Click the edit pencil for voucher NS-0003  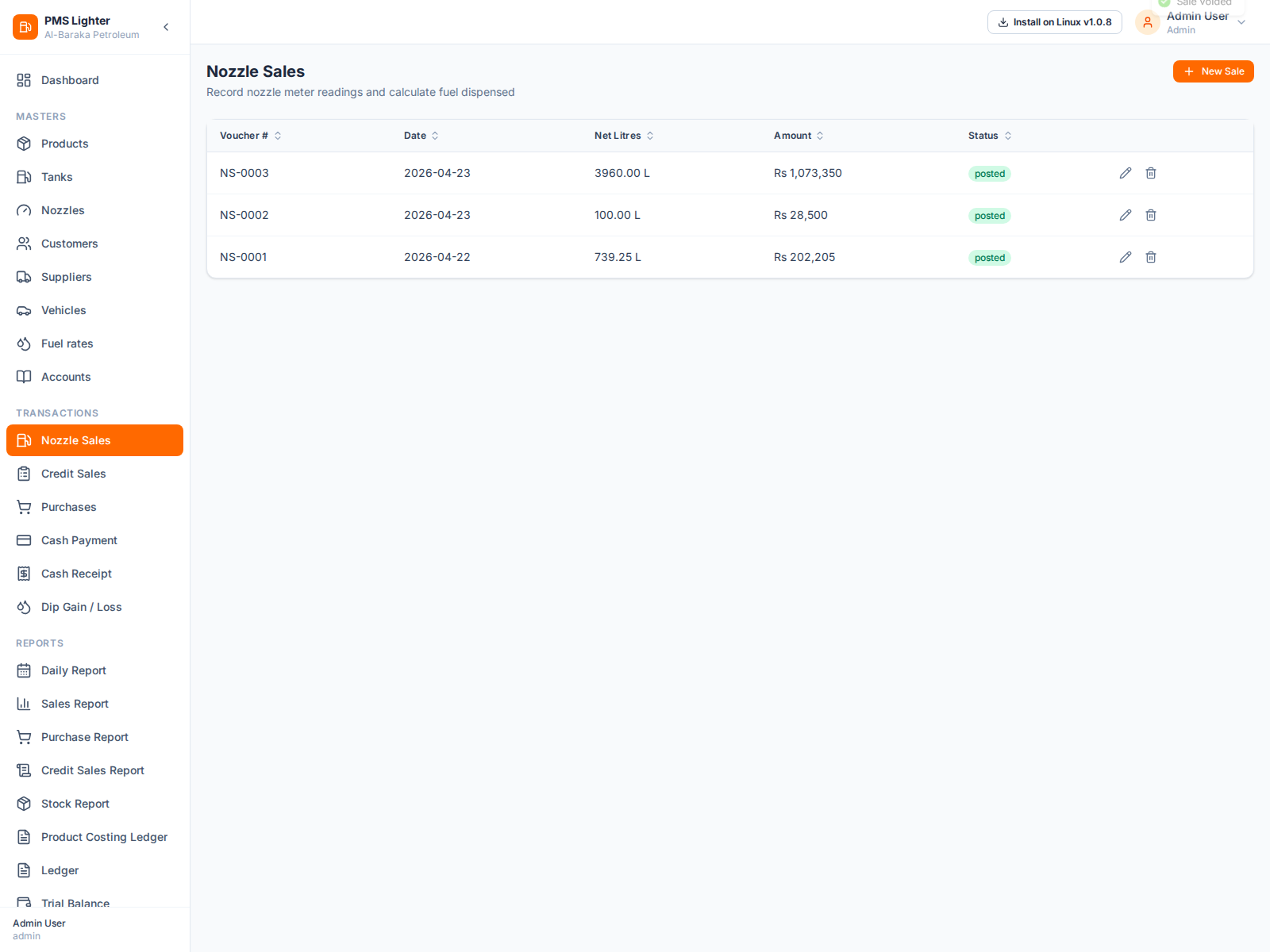point(1125,173)
